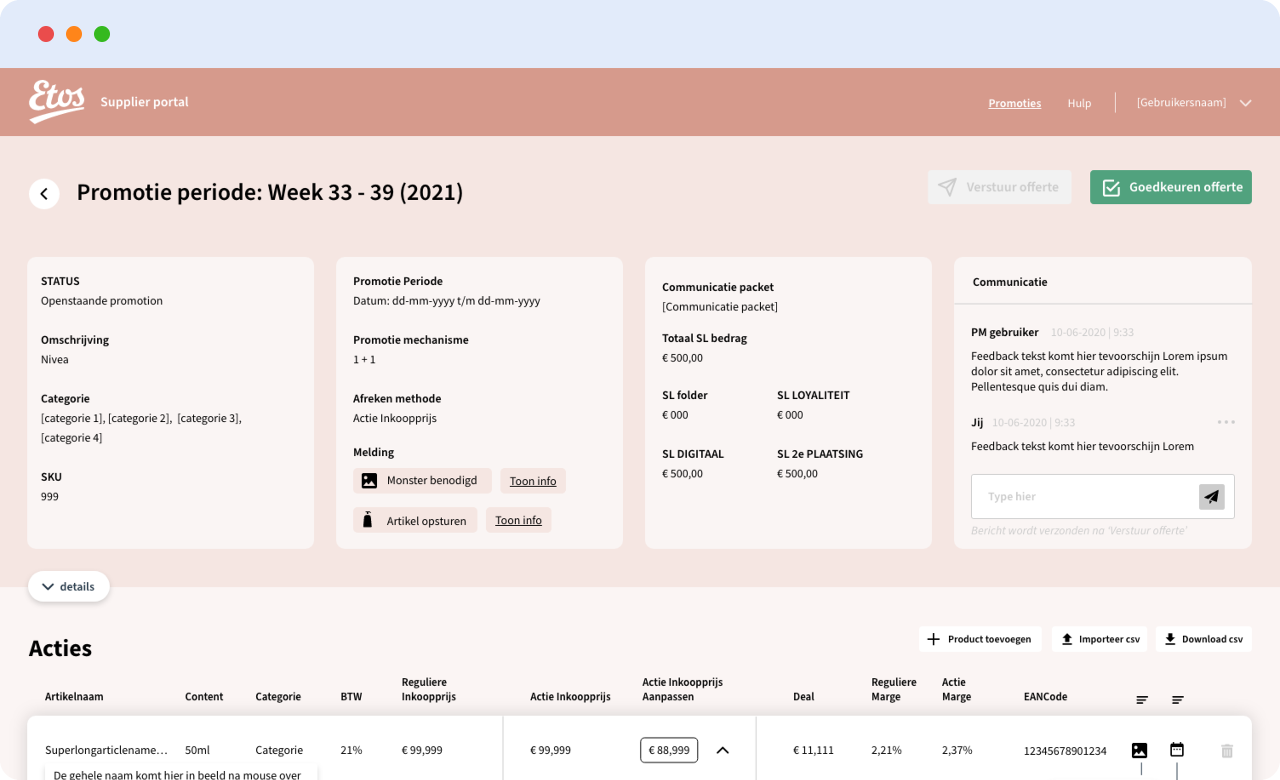This screenshot has height=780, width=1280.
Task: Click the Artikelnaam column header
Action: [x=74, y=697]
